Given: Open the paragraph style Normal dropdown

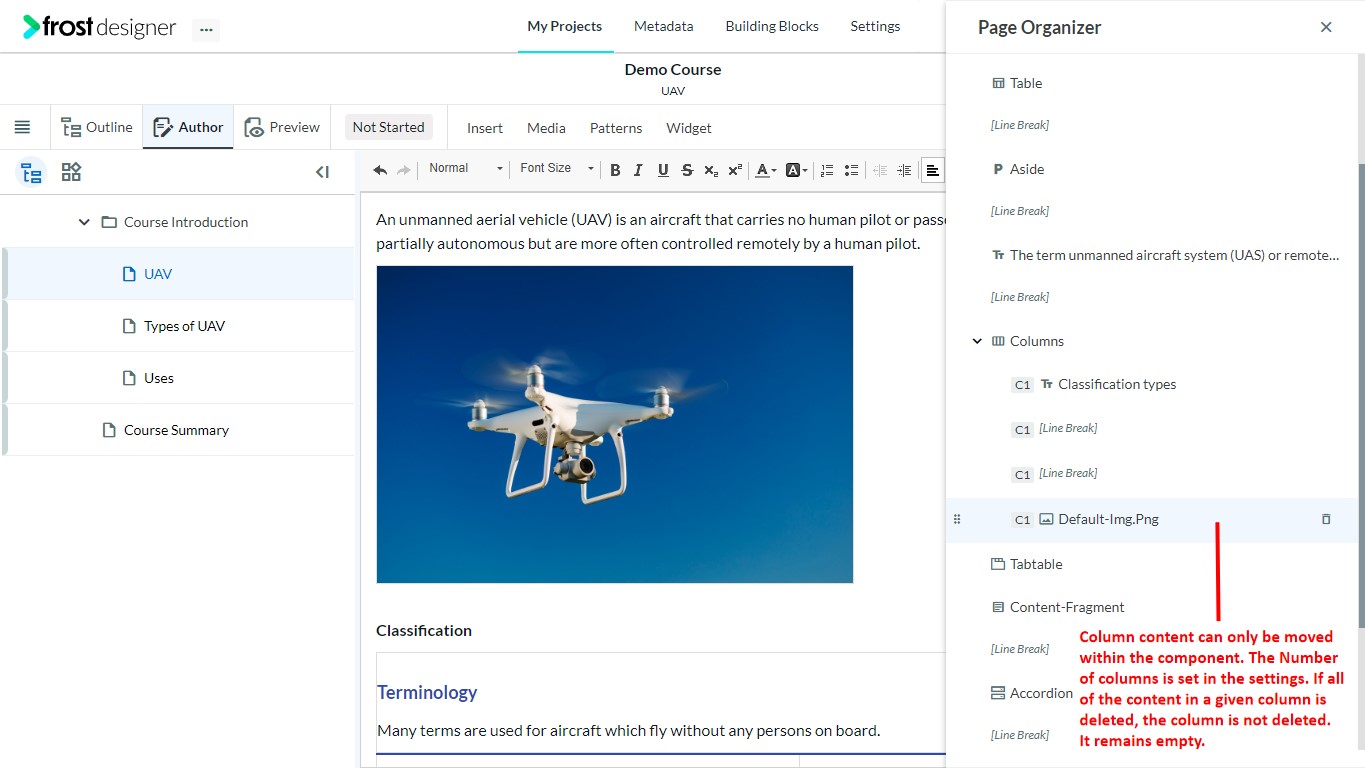Looking at the screenshot, I should [x=465, y=168].
